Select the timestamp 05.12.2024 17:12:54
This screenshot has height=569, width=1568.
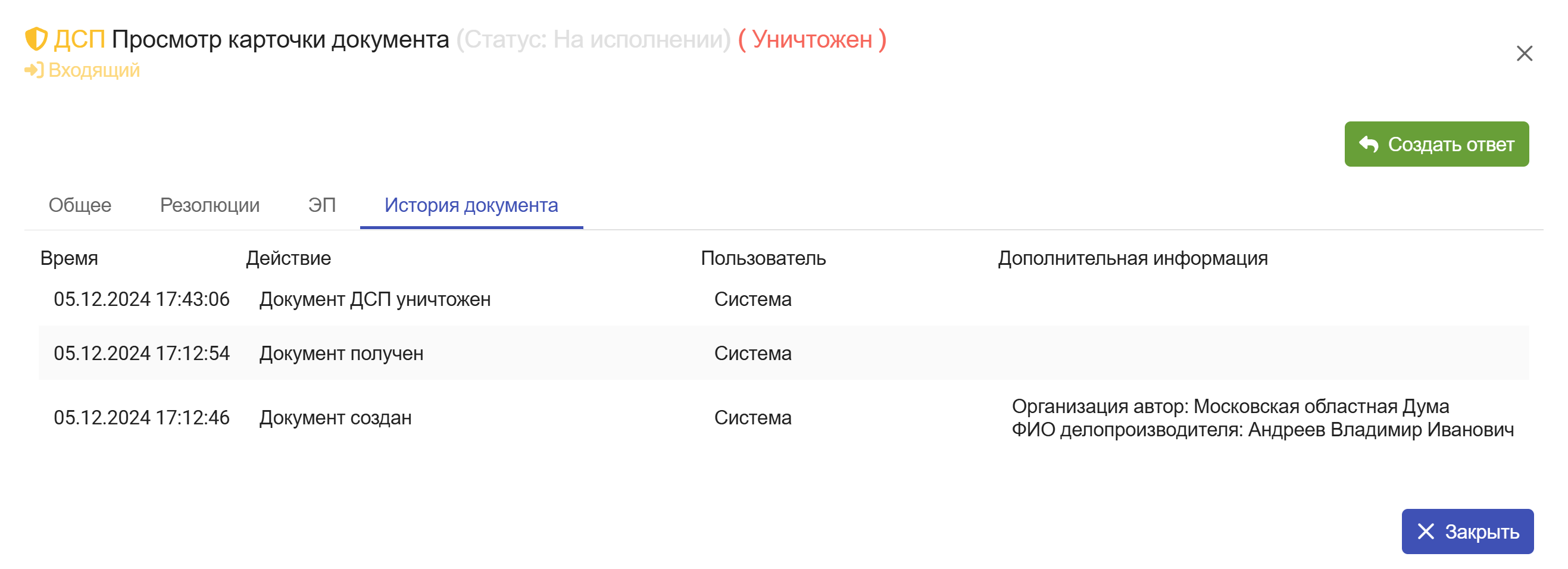[x=142, y=353]
